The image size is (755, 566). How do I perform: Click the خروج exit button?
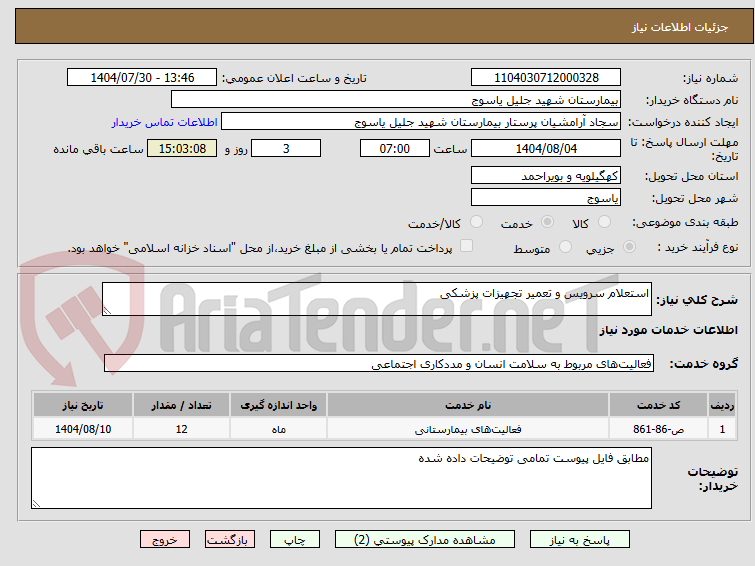(165, 540)
